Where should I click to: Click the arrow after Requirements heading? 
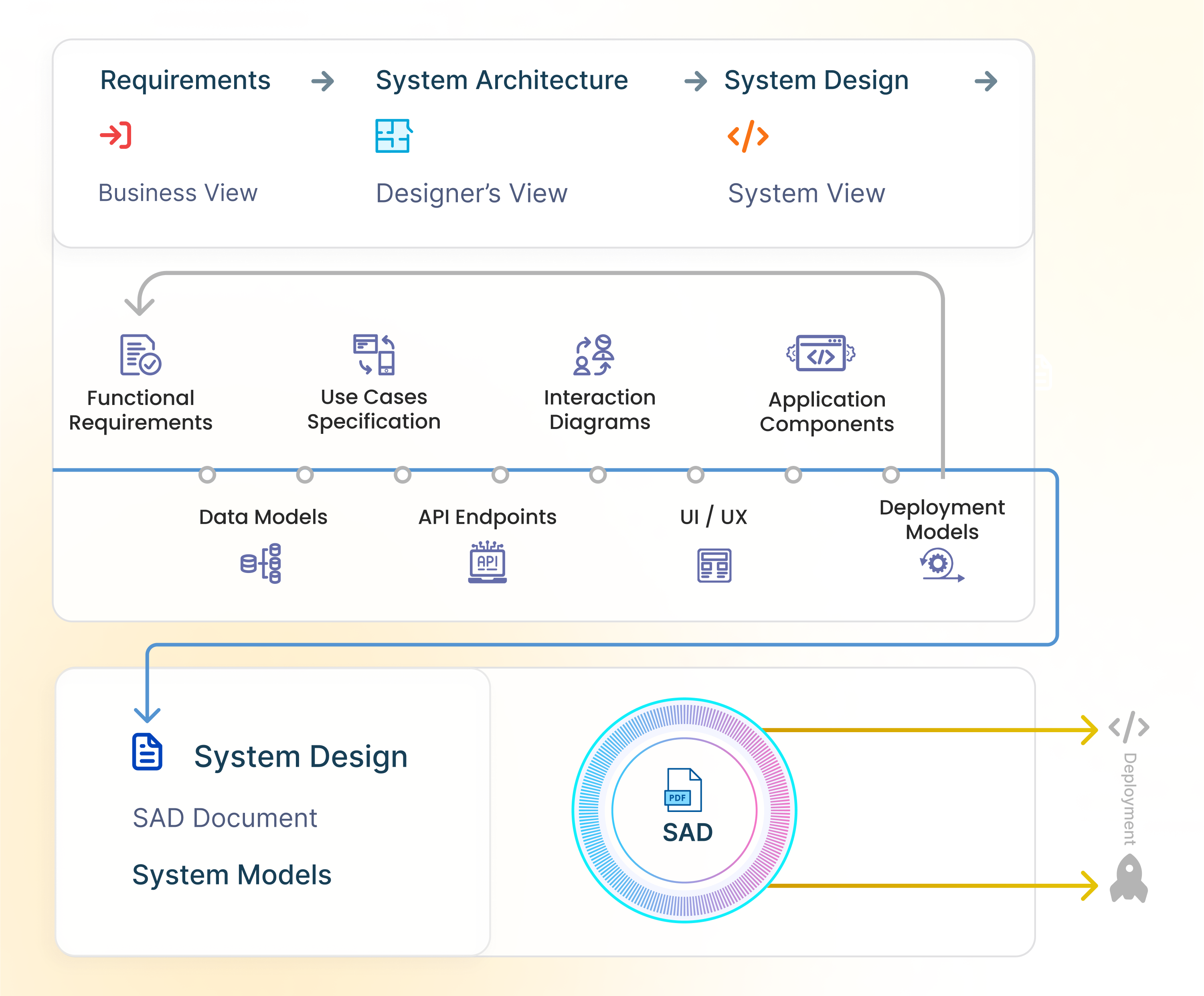(x=323, y=81)
